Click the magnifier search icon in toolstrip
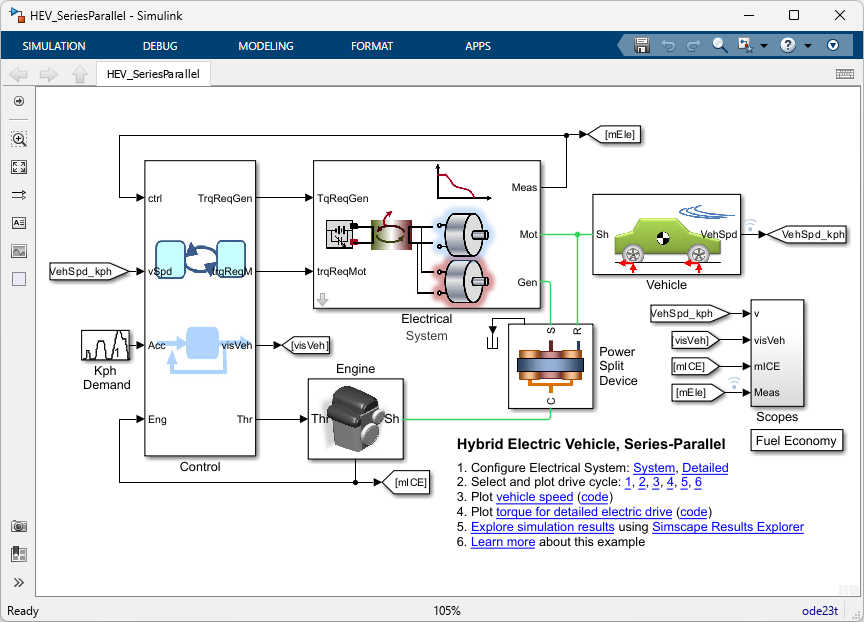864x622 pixels. pos(720,46)
